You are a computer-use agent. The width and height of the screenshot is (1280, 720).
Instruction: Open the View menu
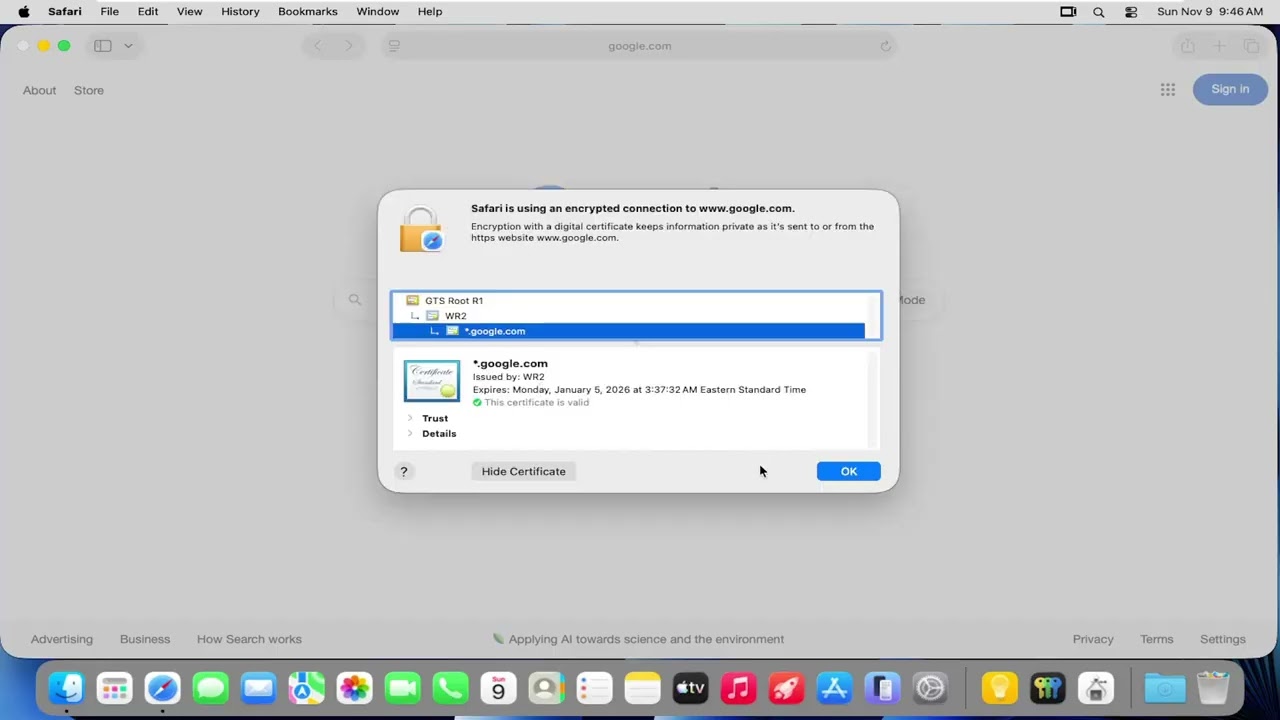coord(190,11)
